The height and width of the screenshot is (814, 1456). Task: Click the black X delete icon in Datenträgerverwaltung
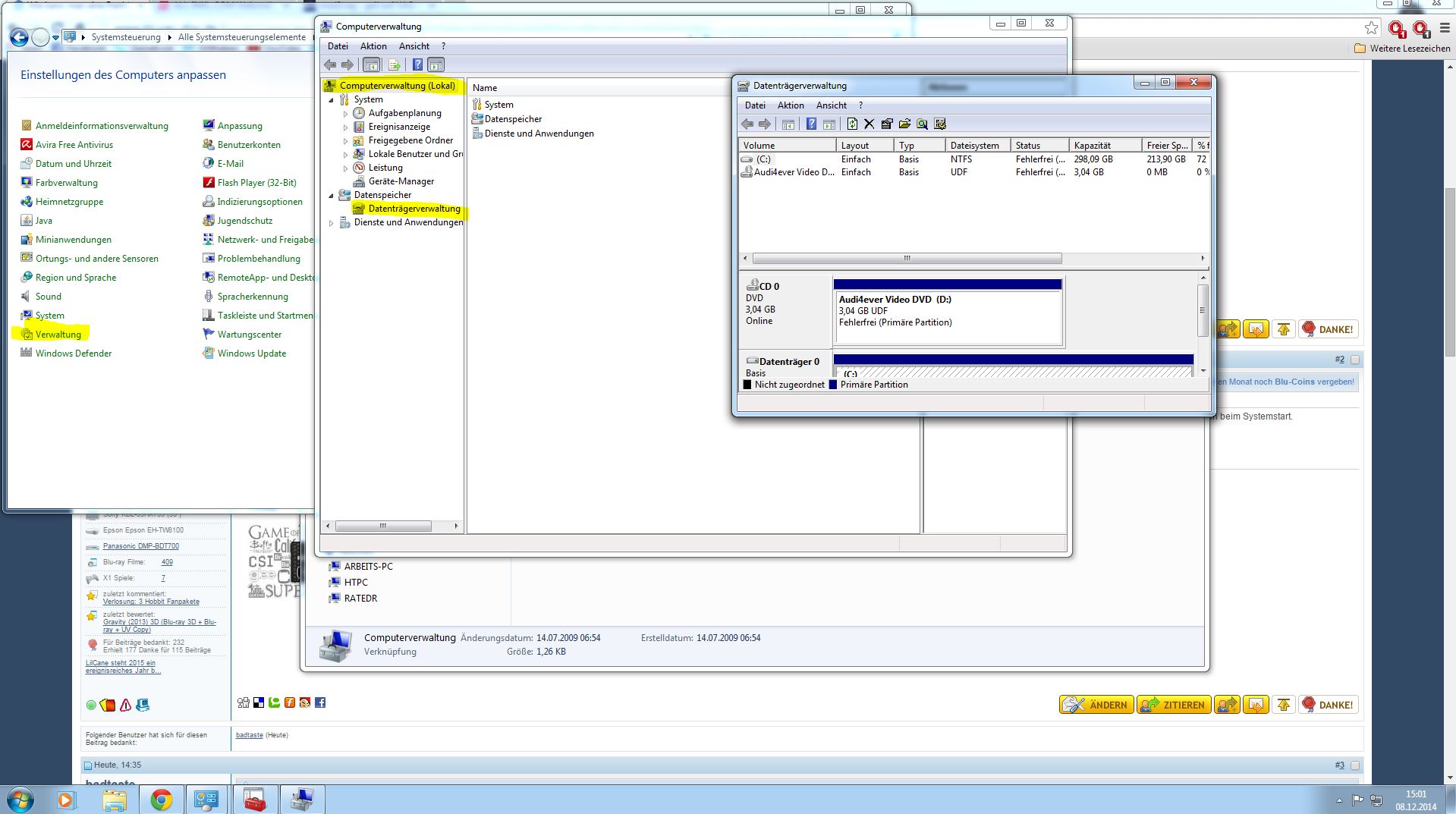tap(870, 124)
